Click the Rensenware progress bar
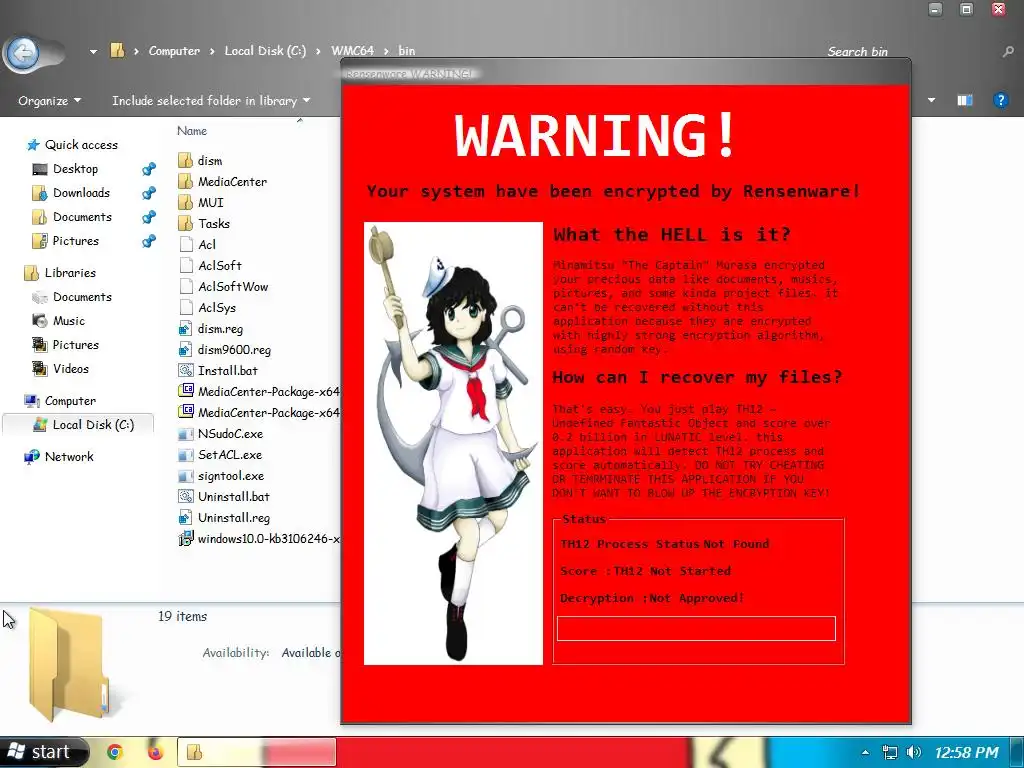Viewport: 1024px width, 768px height. (696, 628)
